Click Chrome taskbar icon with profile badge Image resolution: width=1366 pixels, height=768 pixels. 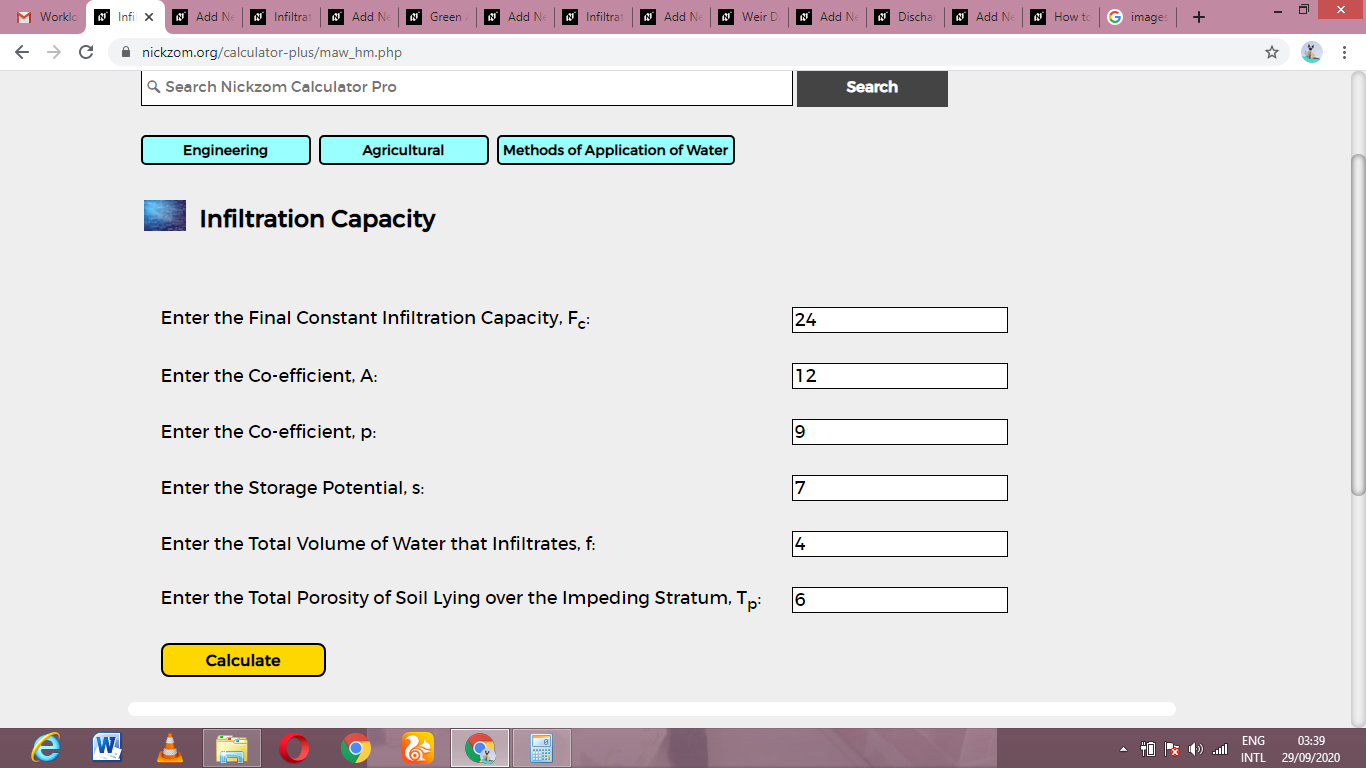point(480,748)
